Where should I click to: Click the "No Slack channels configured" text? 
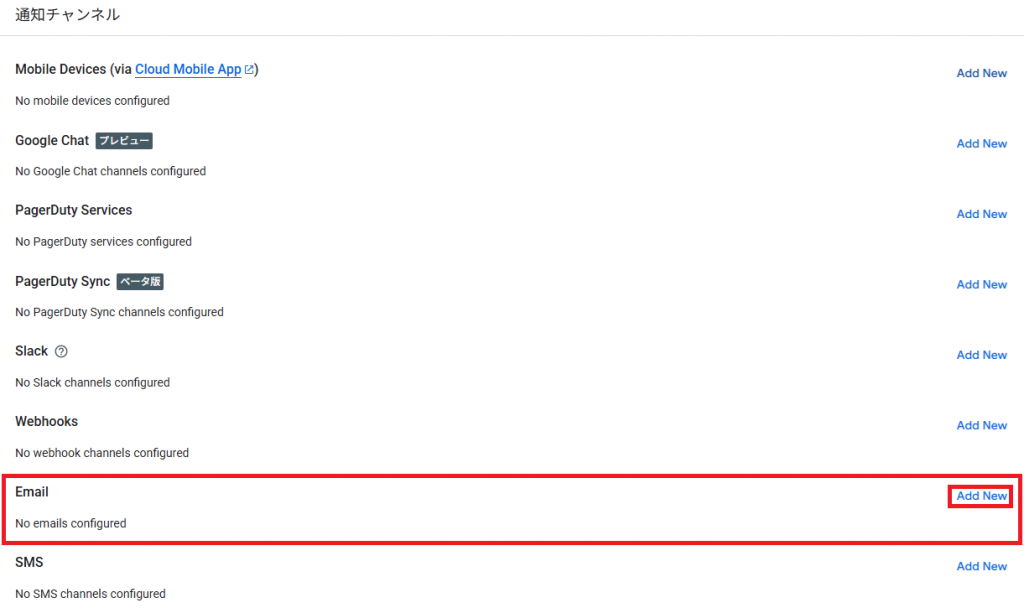pyautogui.click(x=92, y=382)
